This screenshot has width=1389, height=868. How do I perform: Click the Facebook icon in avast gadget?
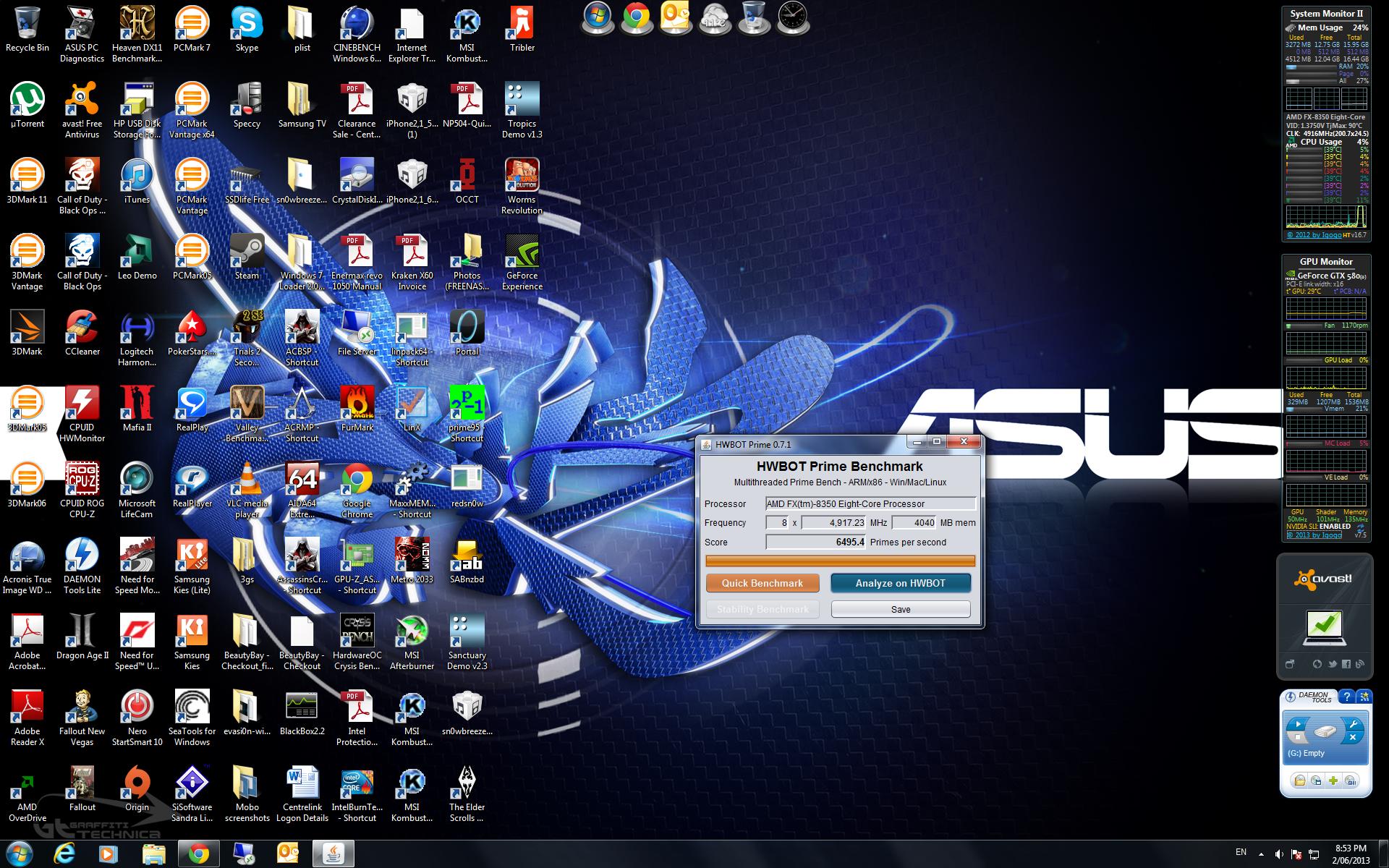click(x=1346, y=664)
